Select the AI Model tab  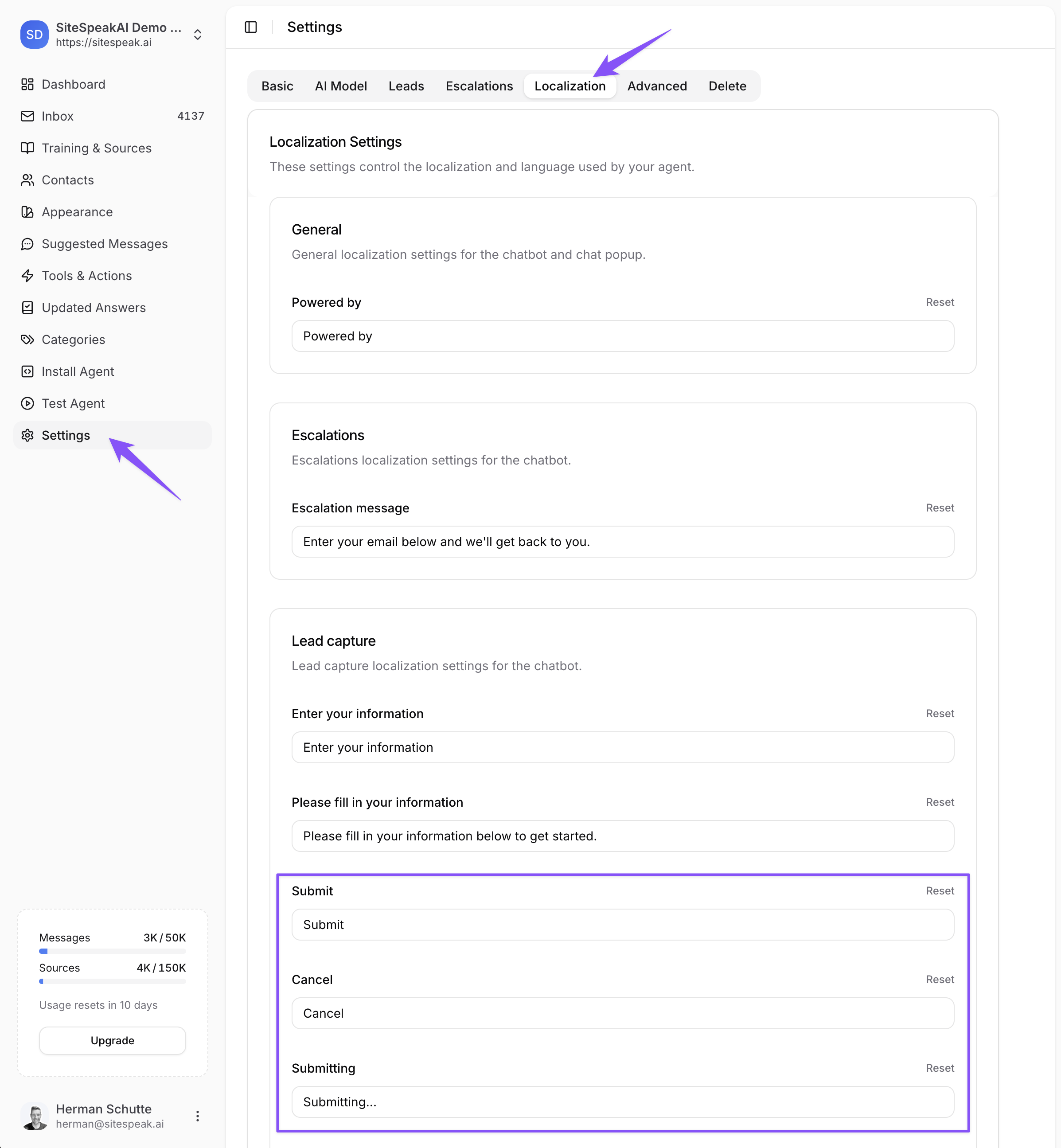pyautogui.click(x=340, y=86)
